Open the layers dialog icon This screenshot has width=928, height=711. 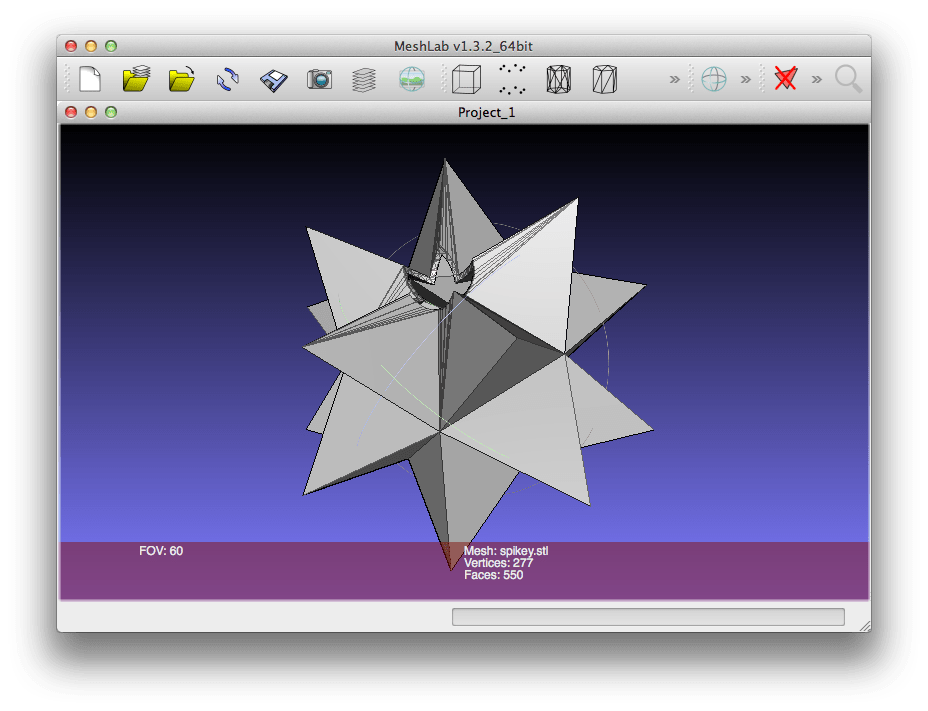pyautogui.click(x=365, y=79)
